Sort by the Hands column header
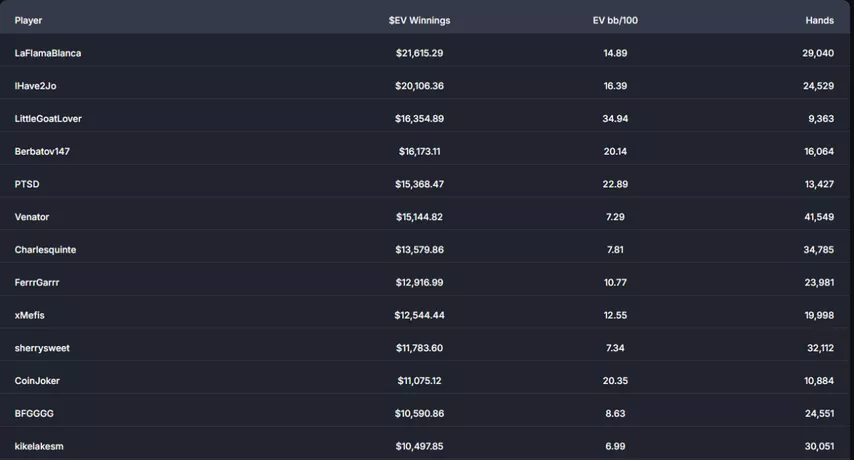 click(x=819, y=20)
